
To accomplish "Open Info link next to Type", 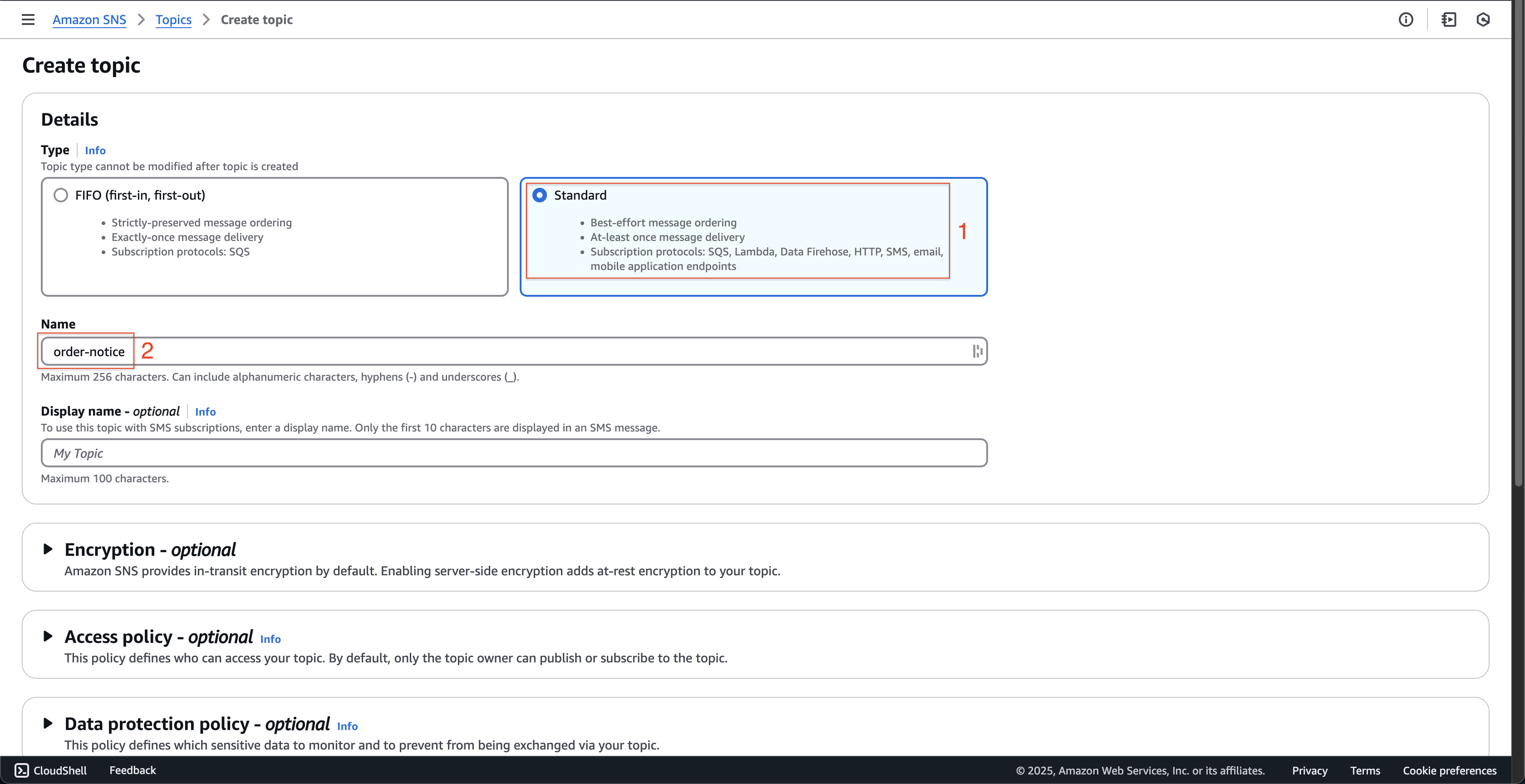I will click(x=95, y=150).
